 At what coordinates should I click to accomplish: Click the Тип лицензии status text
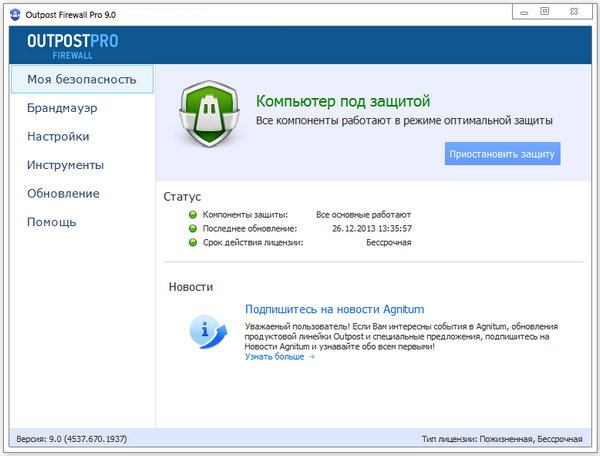pyautogui.click(x=501, y=439)
